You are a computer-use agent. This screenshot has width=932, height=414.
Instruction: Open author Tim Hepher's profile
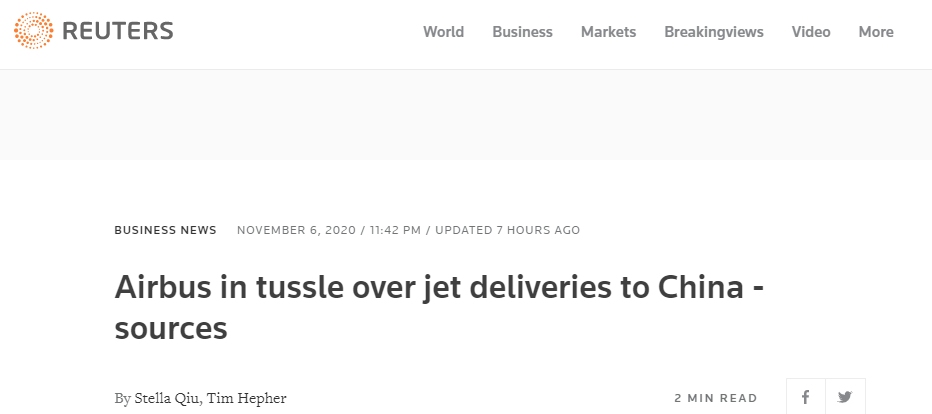click(x=248, y=398)
